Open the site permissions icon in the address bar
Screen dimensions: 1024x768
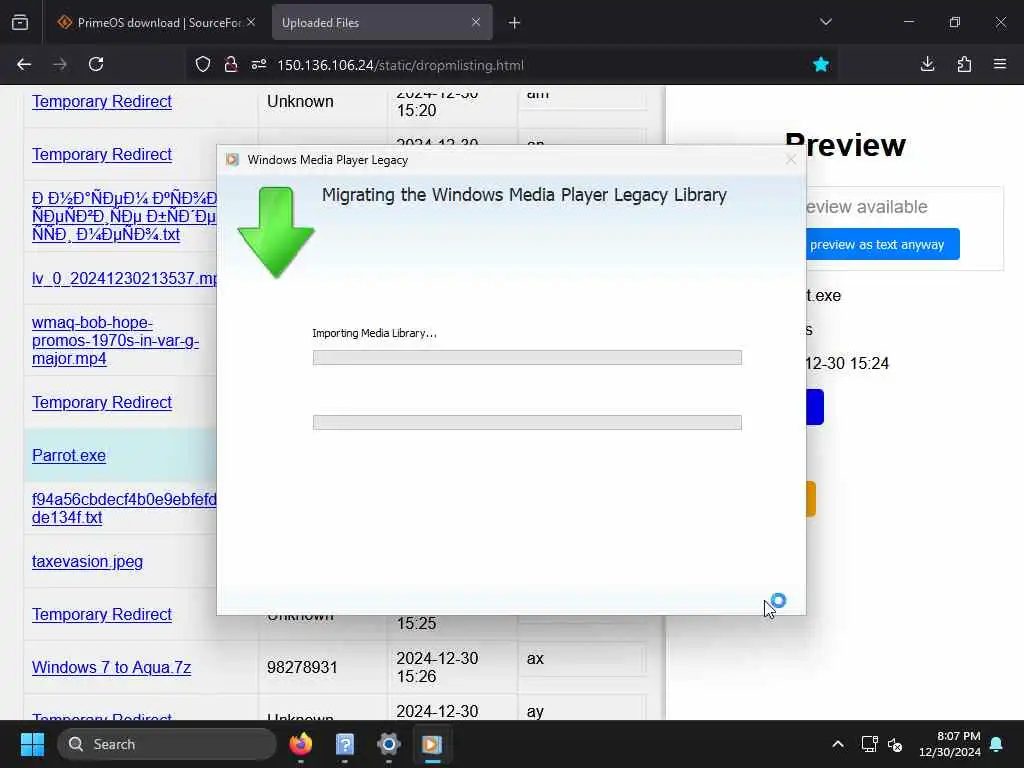[x=259, y=64]
